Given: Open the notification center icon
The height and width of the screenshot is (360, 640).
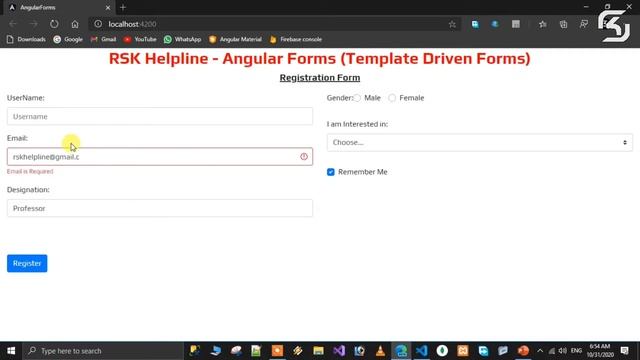Looking at the screenshot, I should 624,351.
